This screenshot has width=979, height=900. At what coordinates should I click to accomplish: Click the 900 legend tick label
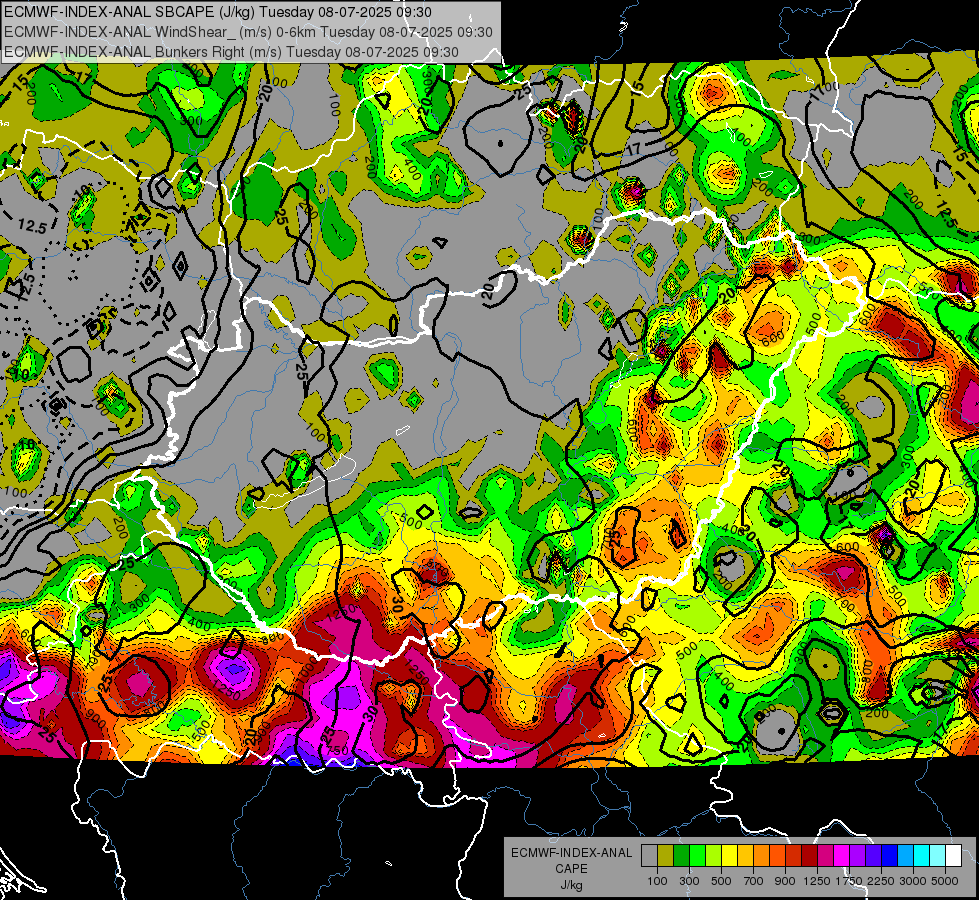tap(785, 881)
